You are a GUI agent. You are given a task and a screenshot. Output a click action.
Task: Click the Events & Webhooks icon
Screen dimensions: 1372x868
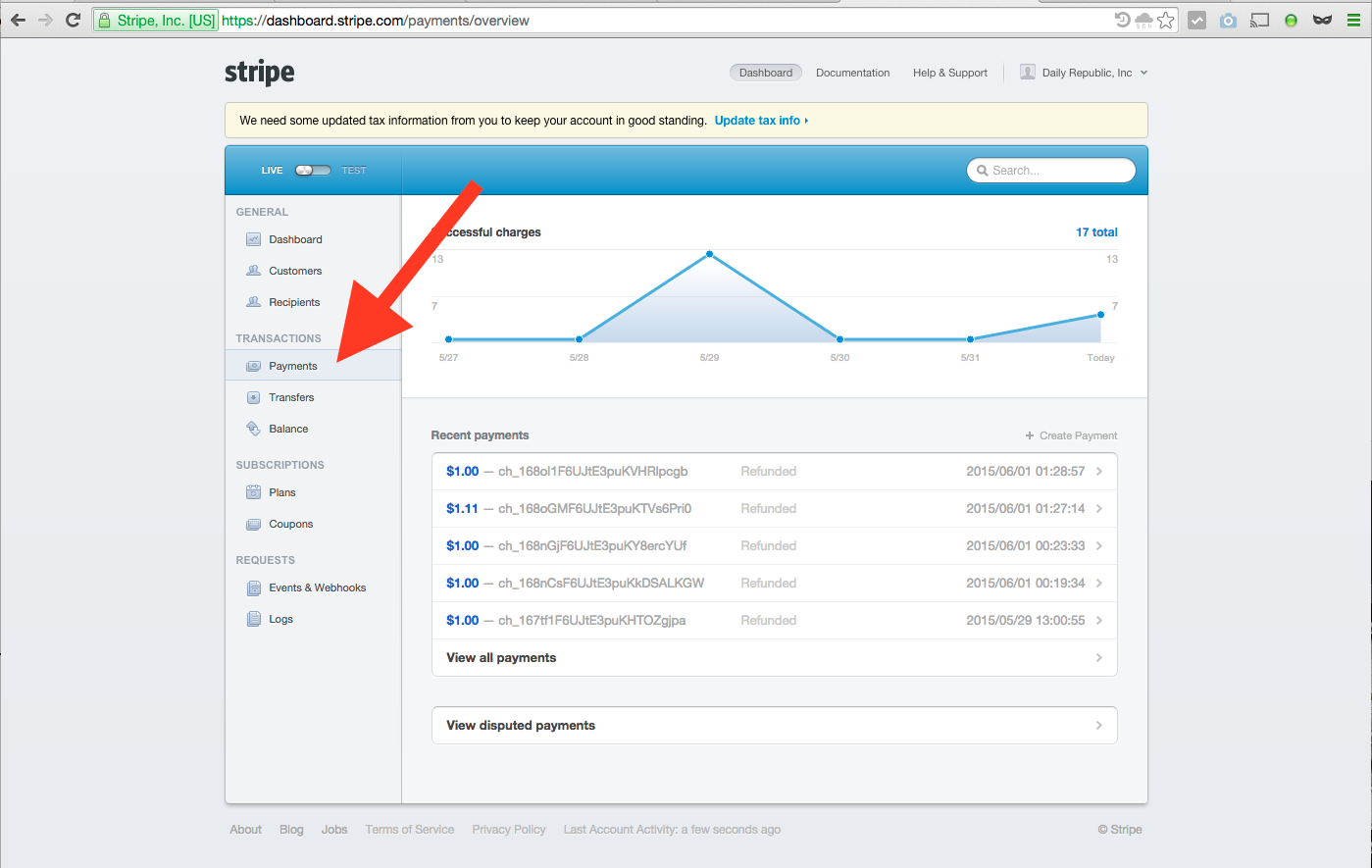(253, 587)
